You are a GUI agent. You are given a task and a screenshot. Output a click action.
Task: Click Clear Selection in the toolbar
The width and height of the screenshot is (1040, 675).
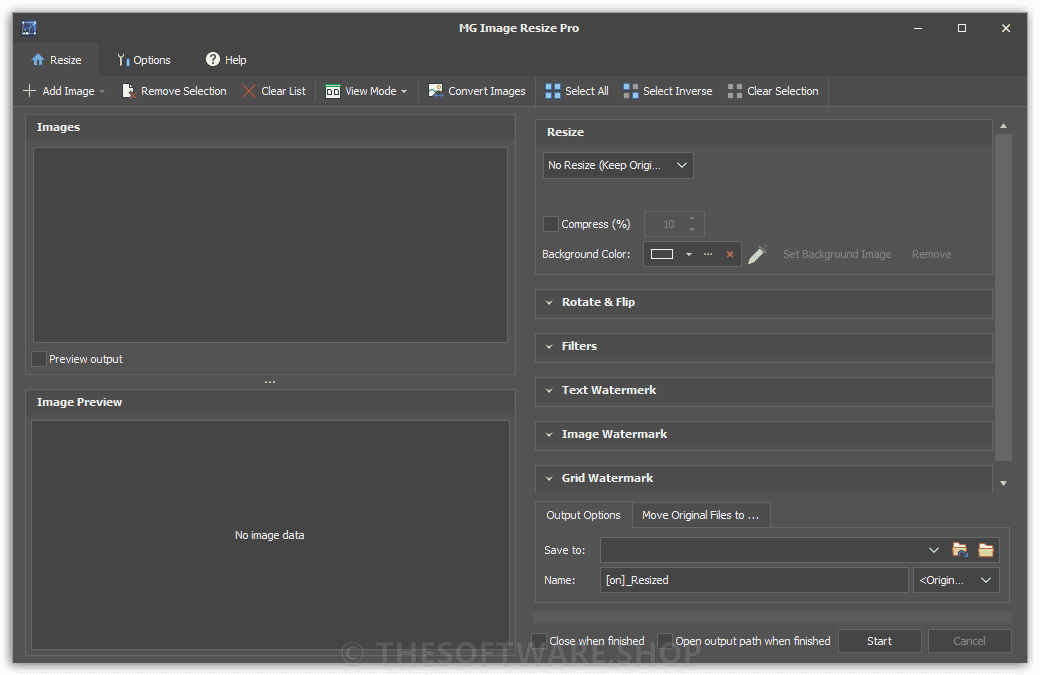(773, 91)
